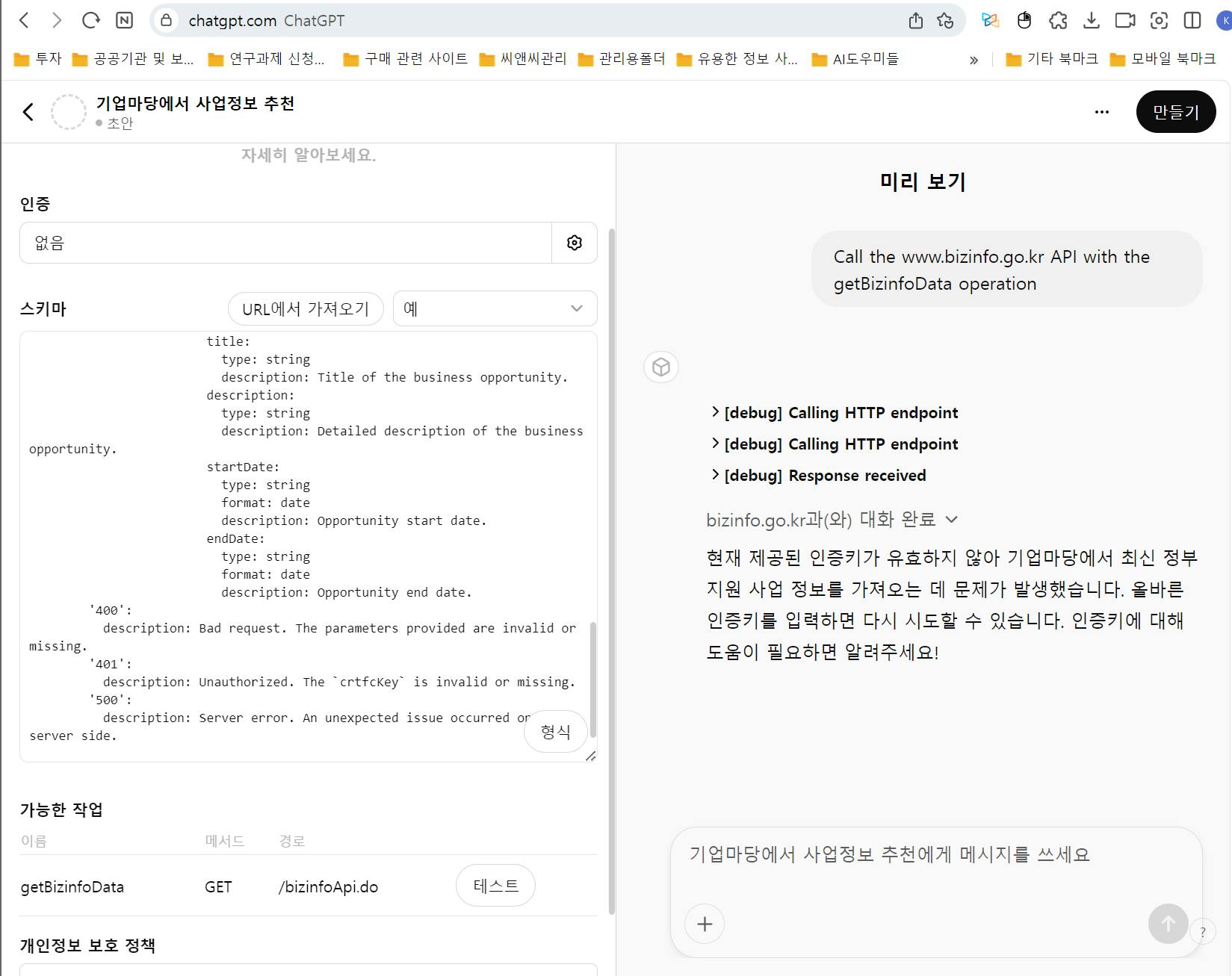The height and width of the screenshot is (976, 1232).
Task: Open the 씨앤씨관리 bookmark folder
Action: click(523, 59)
